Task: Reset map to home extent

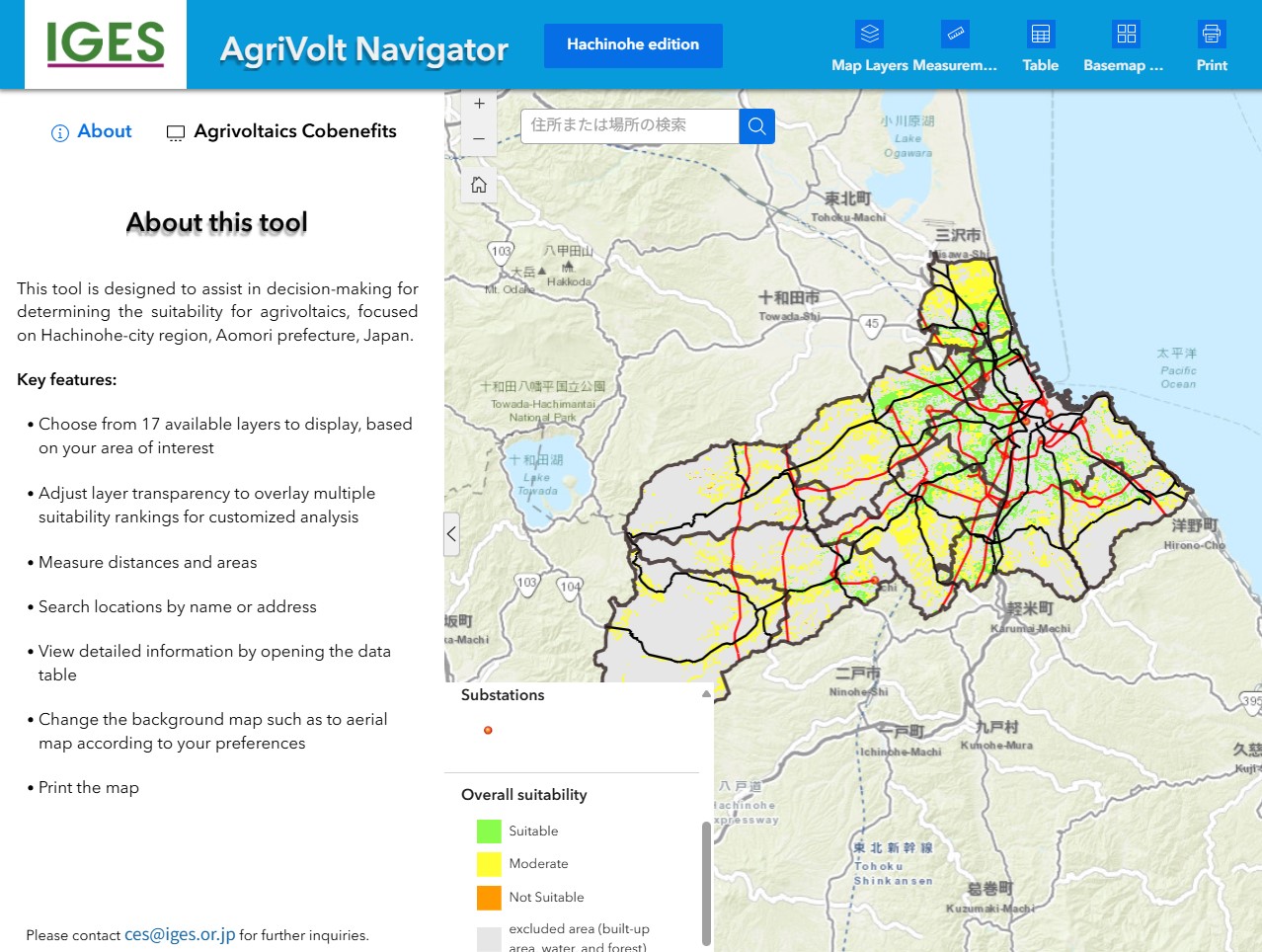Action: pos(479,185)
